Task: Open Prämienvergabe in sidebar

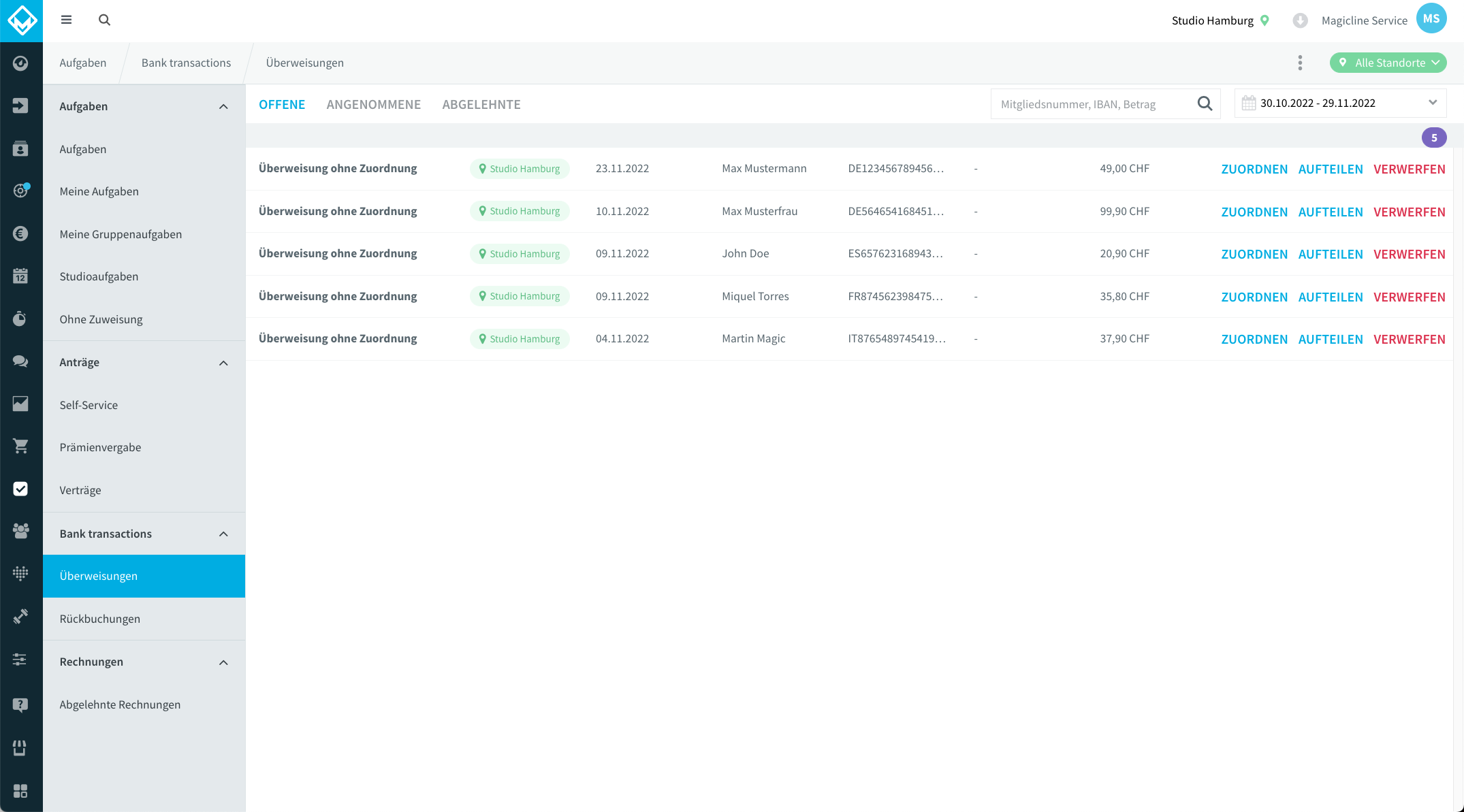Action: point(144,447)
